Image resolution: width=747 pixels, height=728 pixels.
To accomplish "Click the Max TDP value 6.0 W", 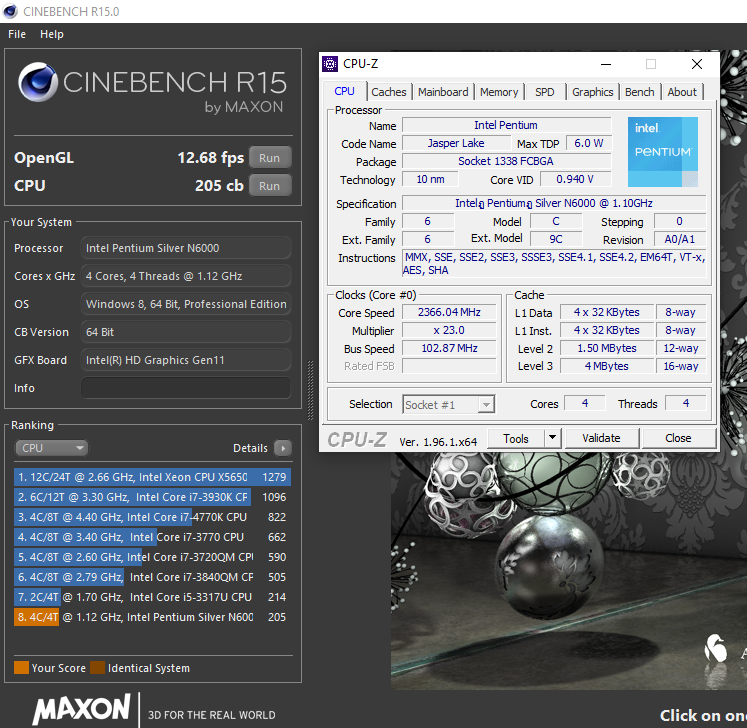I will pyautogui.click(x=588, y=143).
